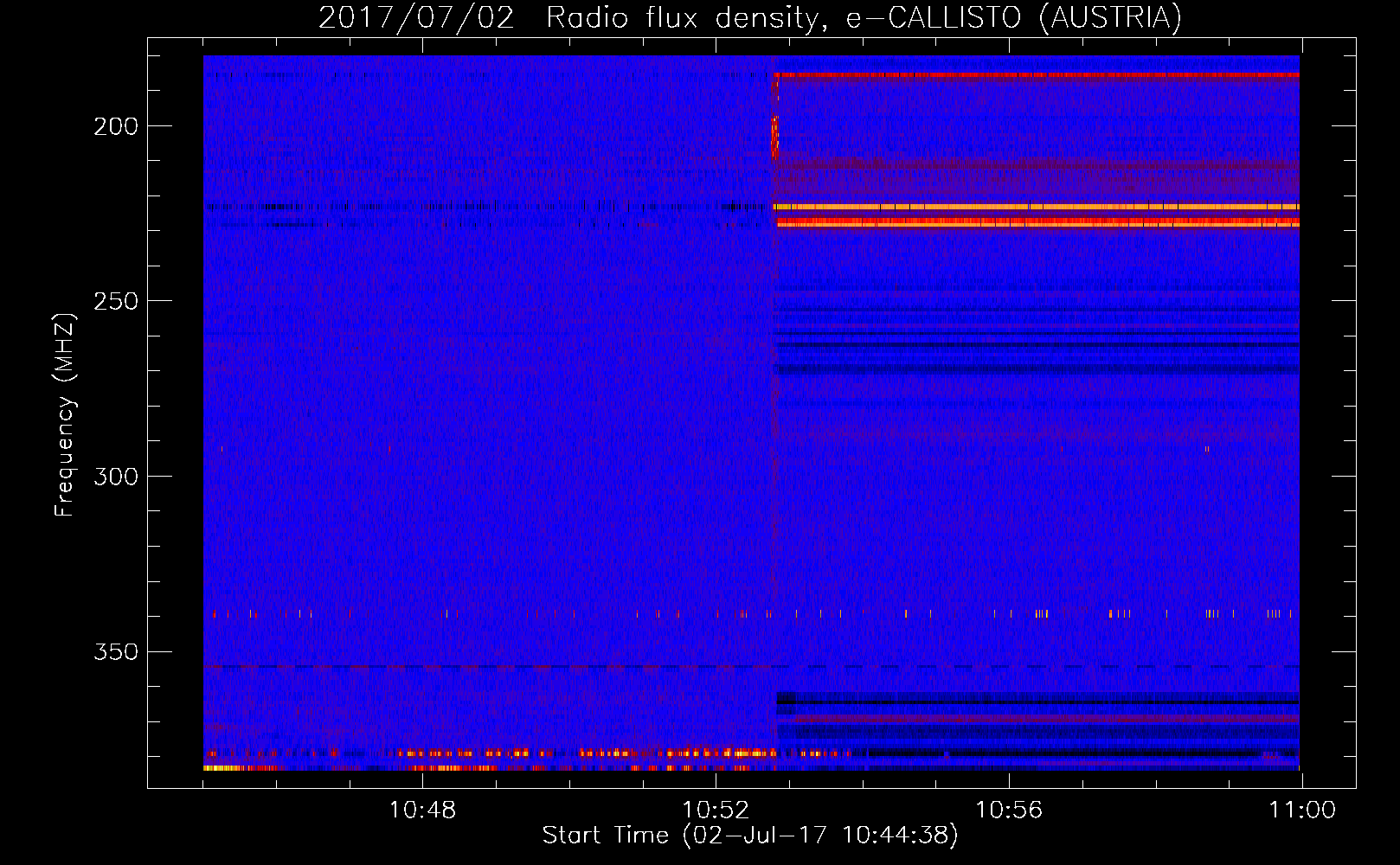
Task: Click the 350 frequency tick label
Action: tap(116, 652)
